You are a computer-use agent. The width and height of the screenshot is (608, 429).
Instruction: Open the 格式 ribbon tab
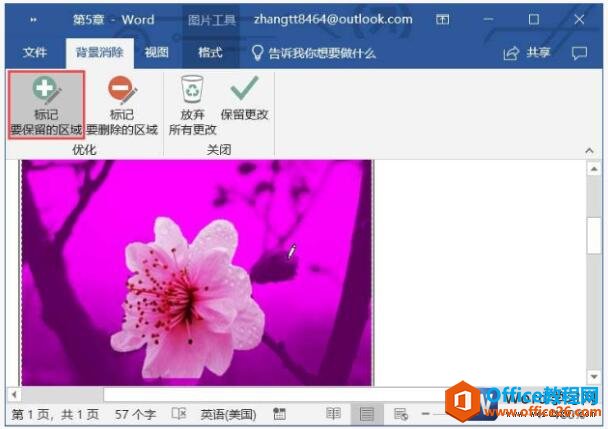pyautogui.click(x=210, y=53)
